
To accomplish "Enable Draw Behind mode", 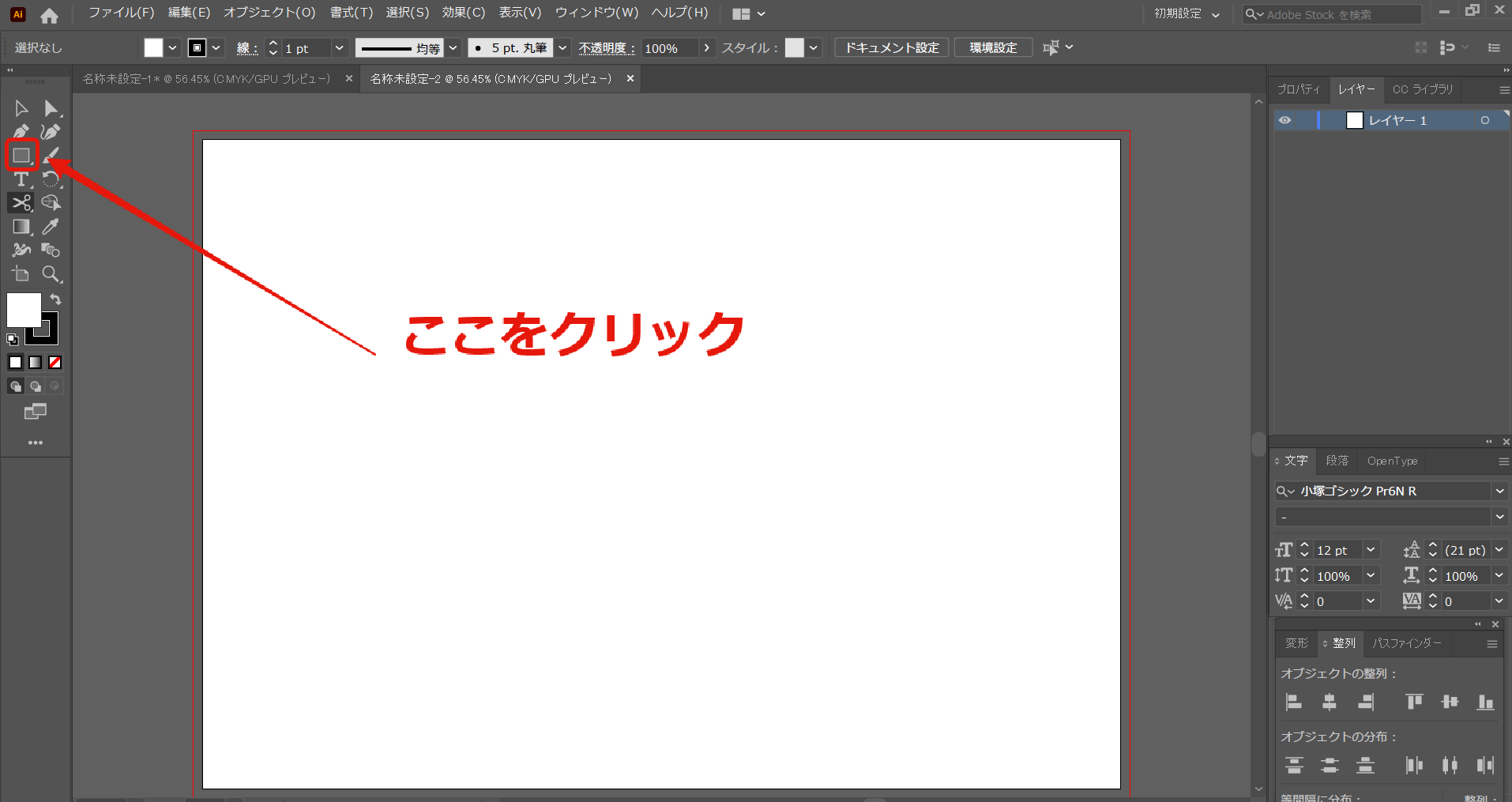I will point(36,386).
